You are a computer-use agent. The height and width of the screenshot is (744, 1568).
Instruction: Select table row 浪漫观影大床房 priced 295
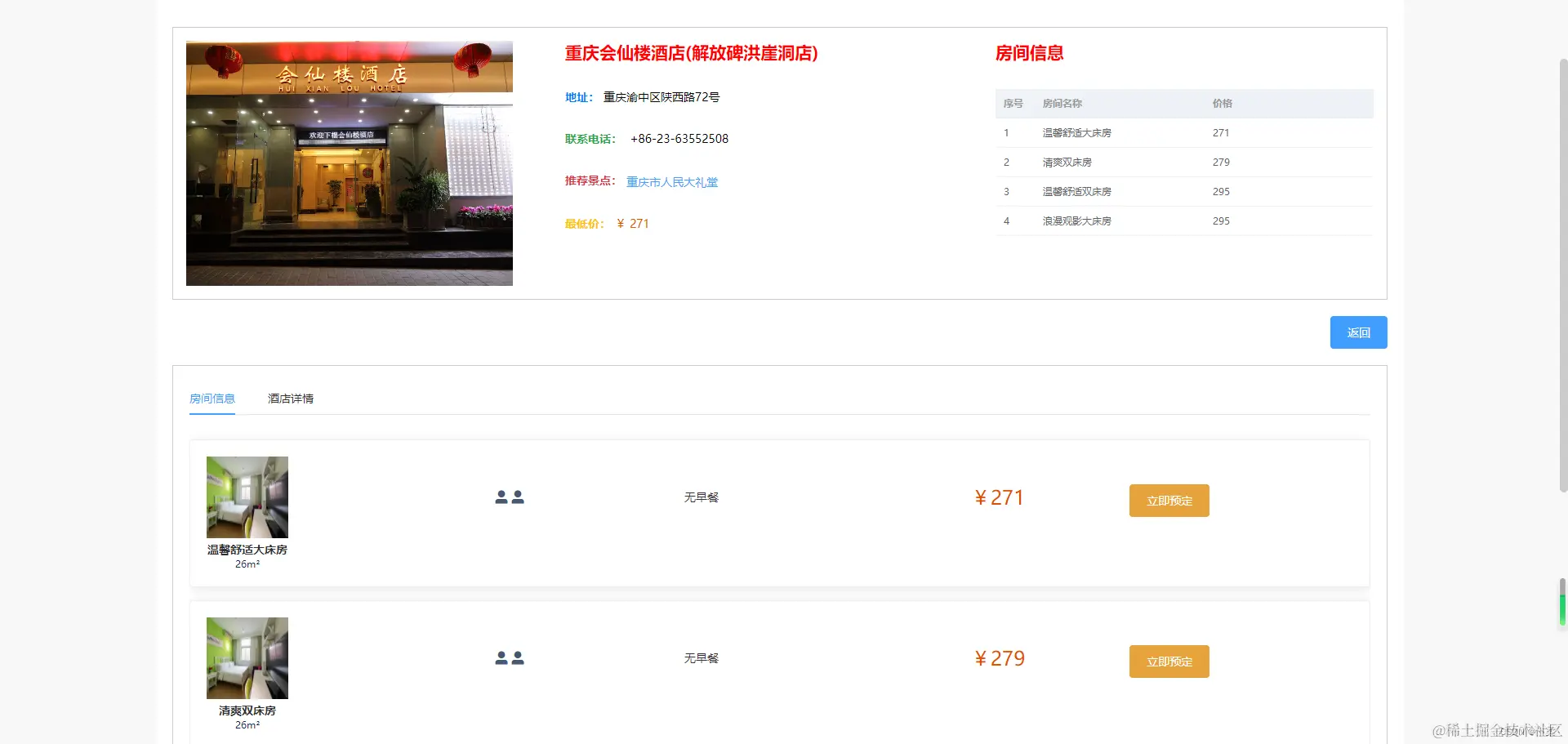[x=1184, y=221]
